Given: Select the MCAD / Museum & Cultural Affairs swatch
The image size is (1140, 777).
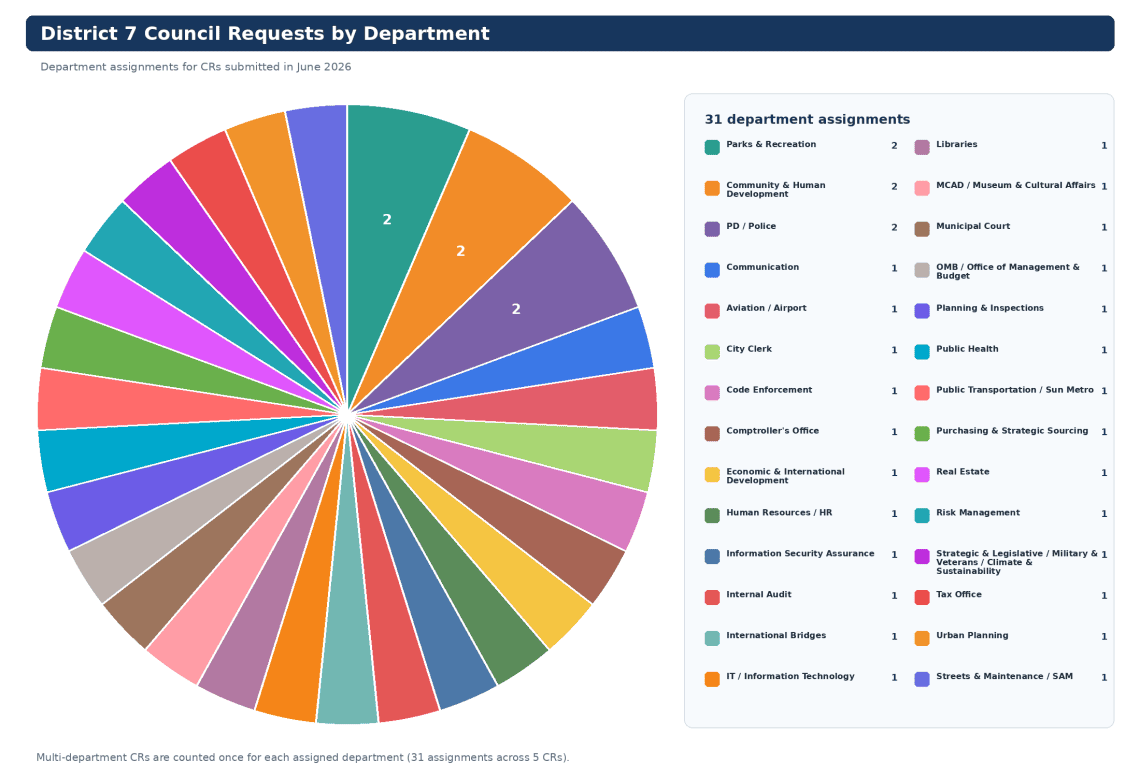Looking at the screenshot, I should click(x=922, y=188).
